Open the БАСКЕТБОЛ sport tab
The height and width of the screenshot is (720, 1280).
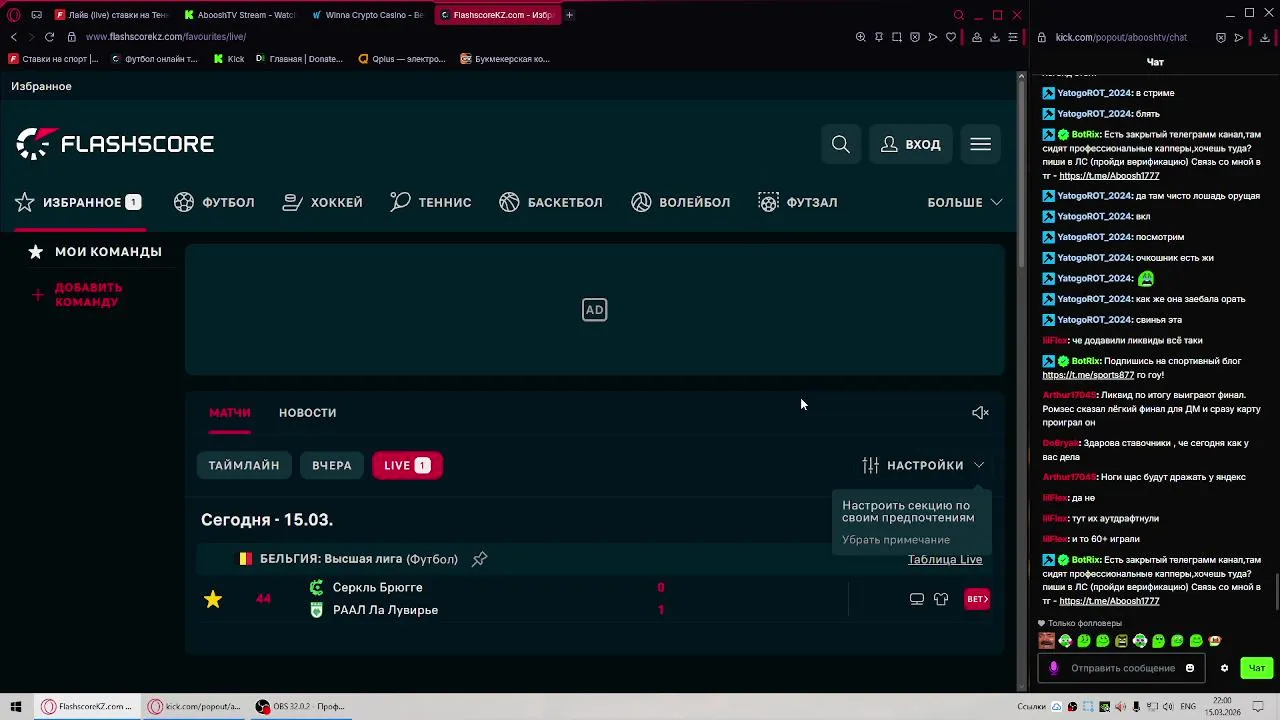pyautogui.click(x=551, y=202)
